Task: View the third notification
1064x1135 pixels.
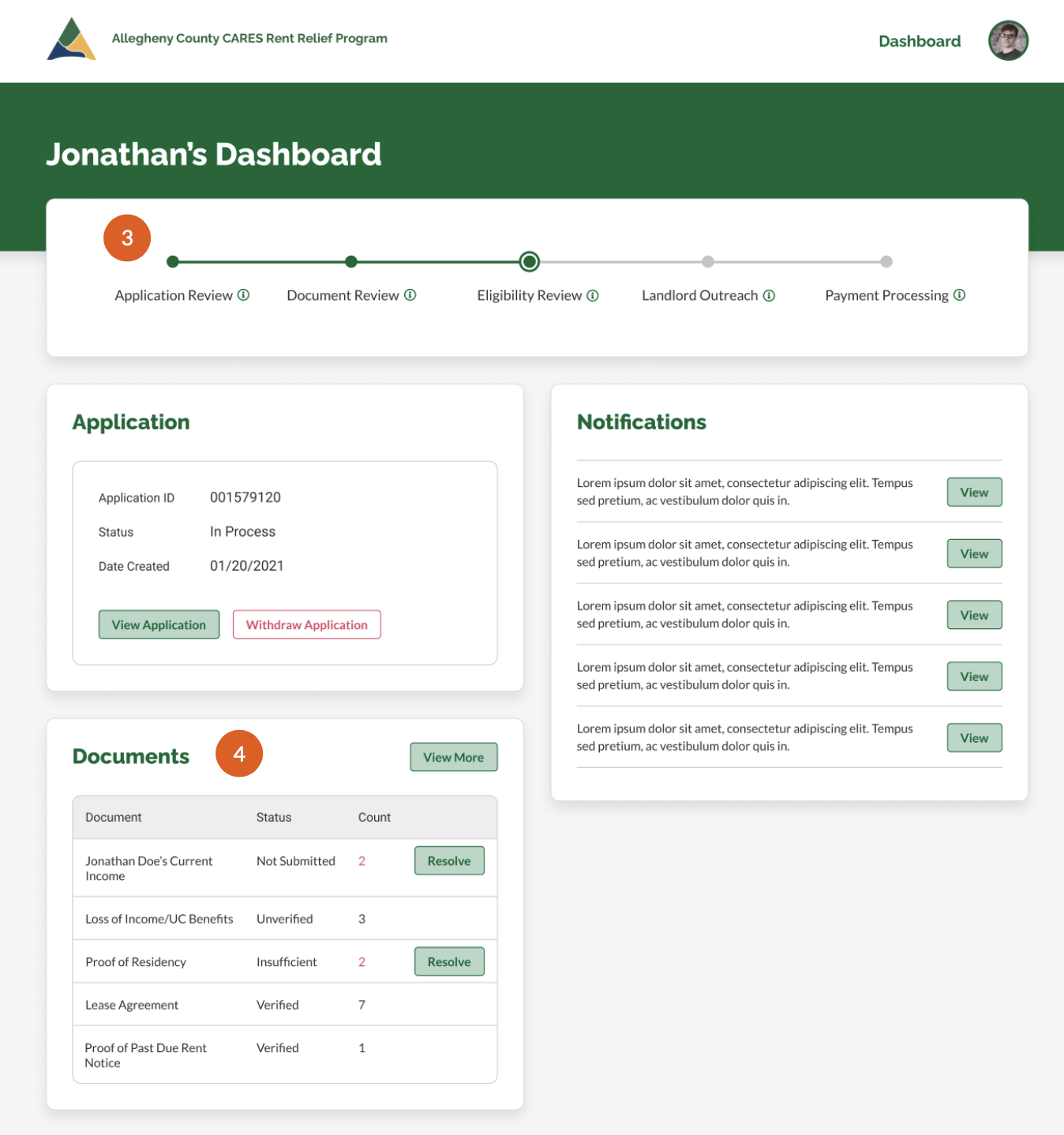Action: 974,615
